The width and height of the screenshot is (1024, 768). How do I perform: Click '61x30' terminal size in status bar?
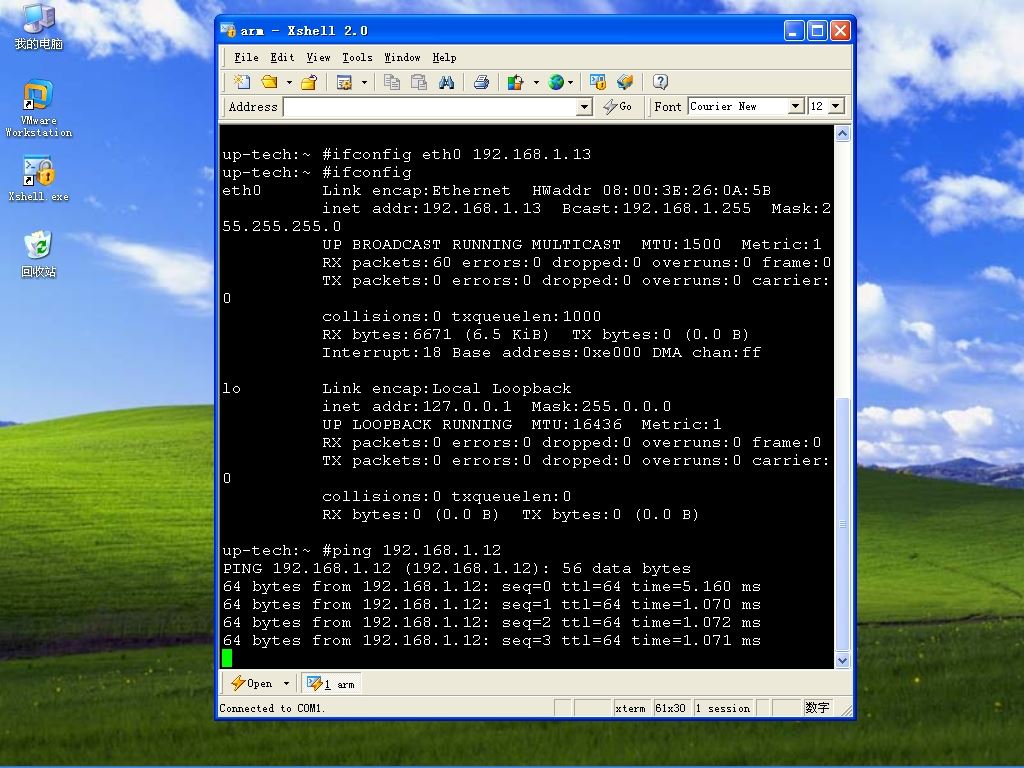click(x=670, y=708)
